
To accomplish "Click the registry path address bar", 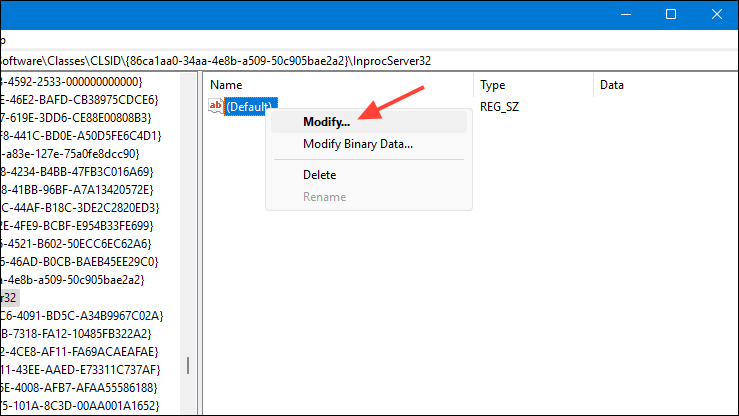I will pos(369,61).
